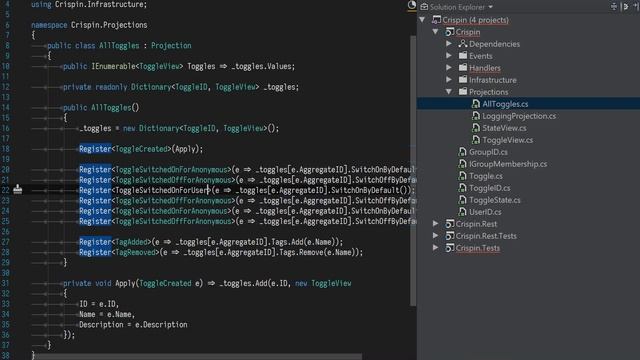Collapse the Projections folder
640x360 pixels.
(449, 92)
